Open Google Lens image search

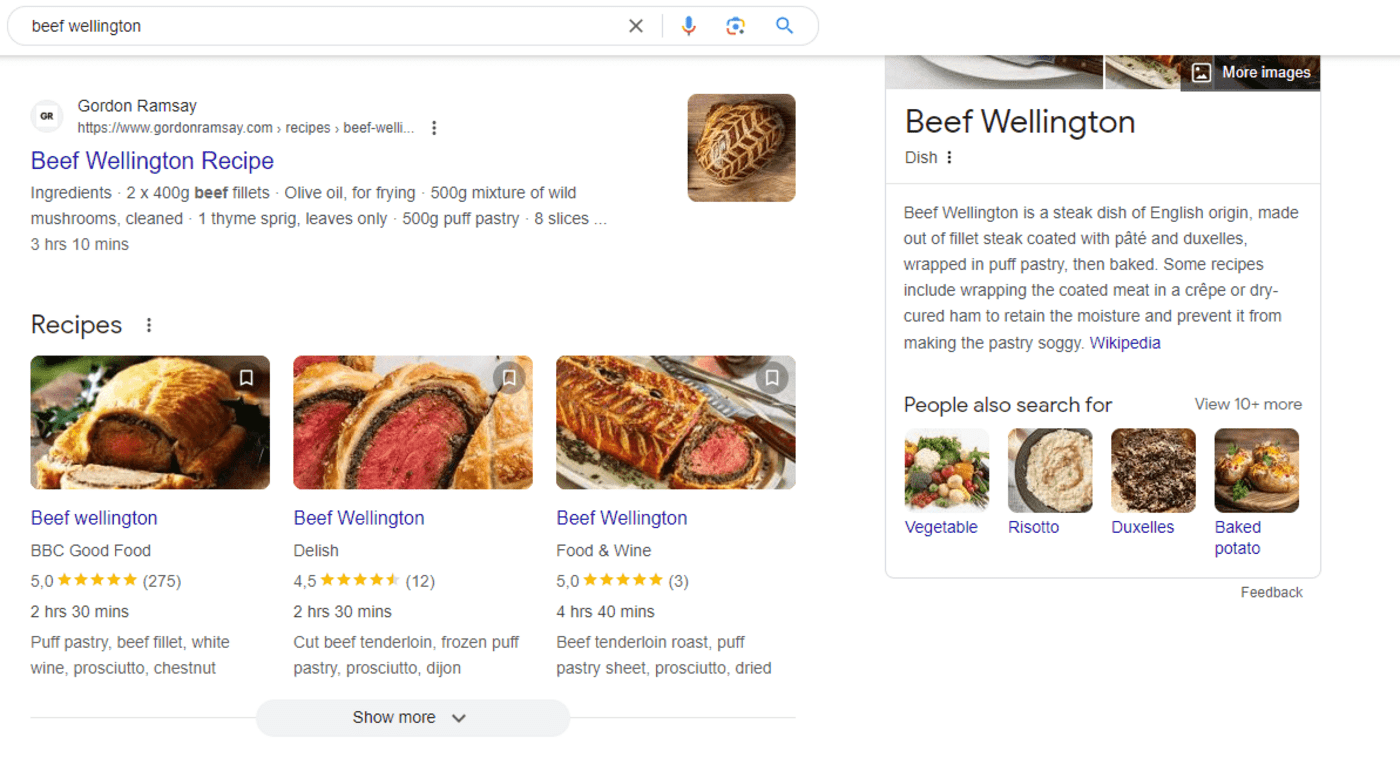click(x=736, y=26)
